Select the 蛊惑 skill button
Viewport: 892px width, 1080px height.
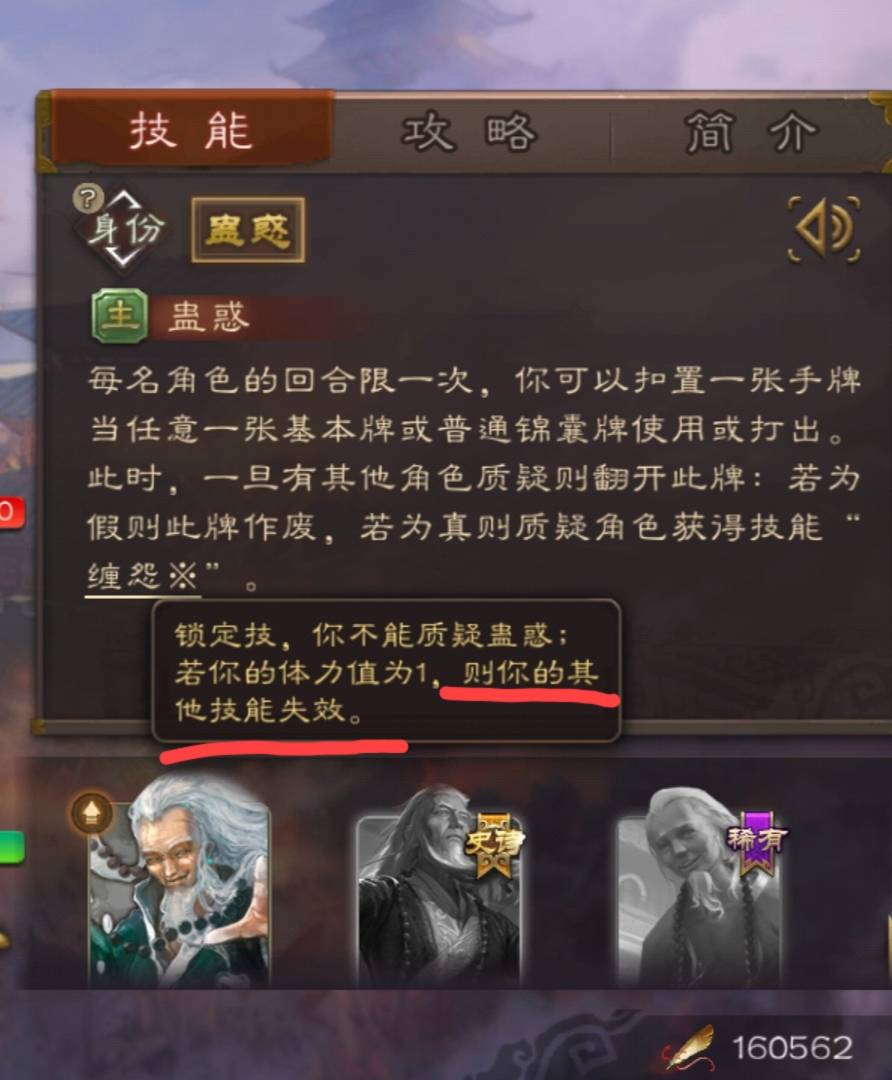[x=248, y=229]
